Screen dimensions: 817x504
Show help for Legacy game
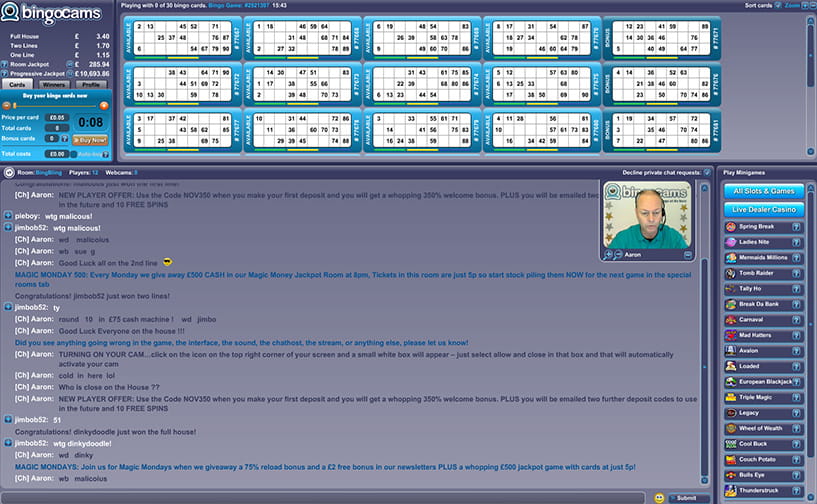796,413
